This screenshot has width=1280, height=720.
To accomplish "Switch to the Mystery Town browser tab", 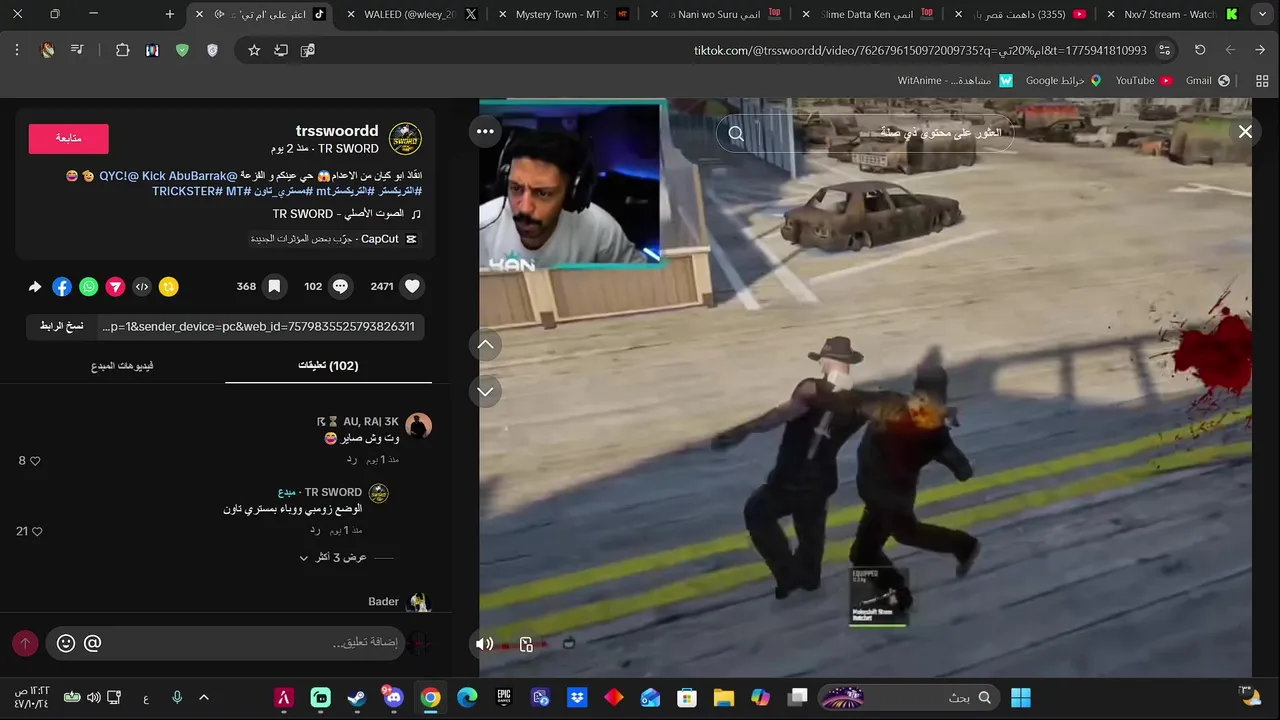I will point(562,14).
